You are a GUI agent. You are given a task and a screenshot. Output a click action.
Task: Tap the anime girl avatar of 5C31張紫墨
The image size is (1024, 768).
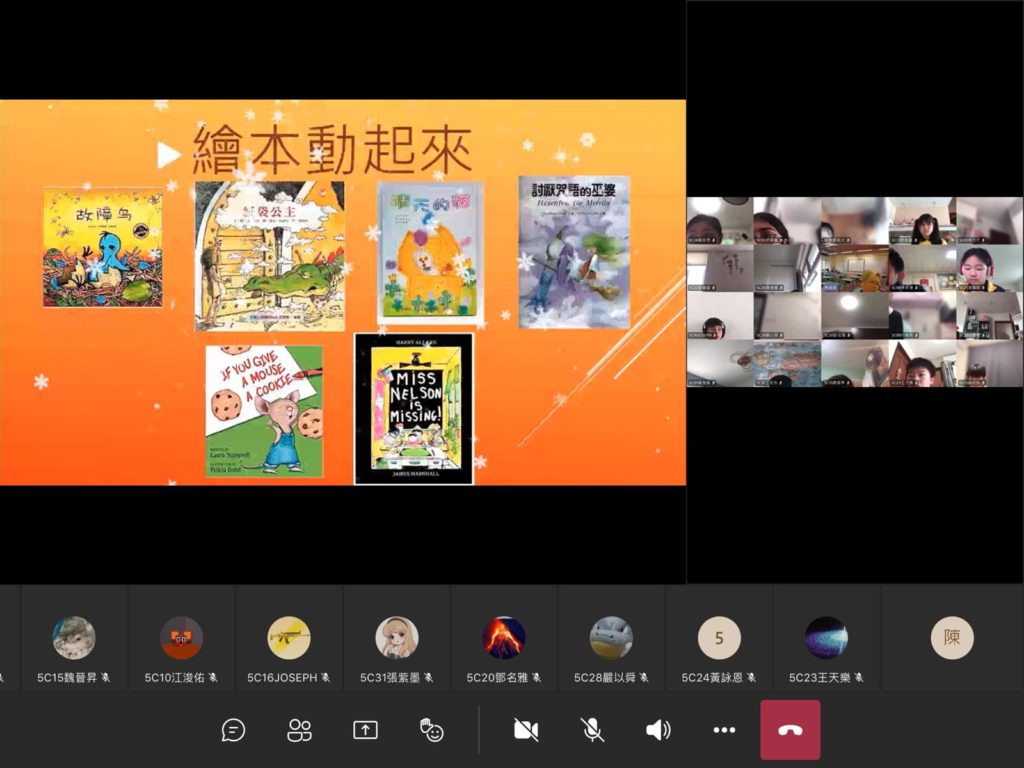tap(396, 637)
